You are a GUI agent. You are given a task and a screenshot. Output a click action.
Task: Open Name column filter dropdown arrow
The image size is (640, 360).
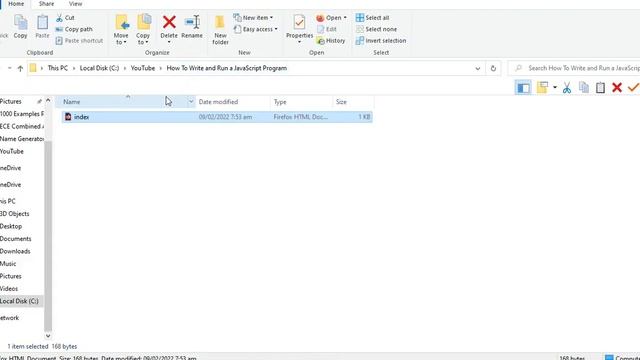191,102
